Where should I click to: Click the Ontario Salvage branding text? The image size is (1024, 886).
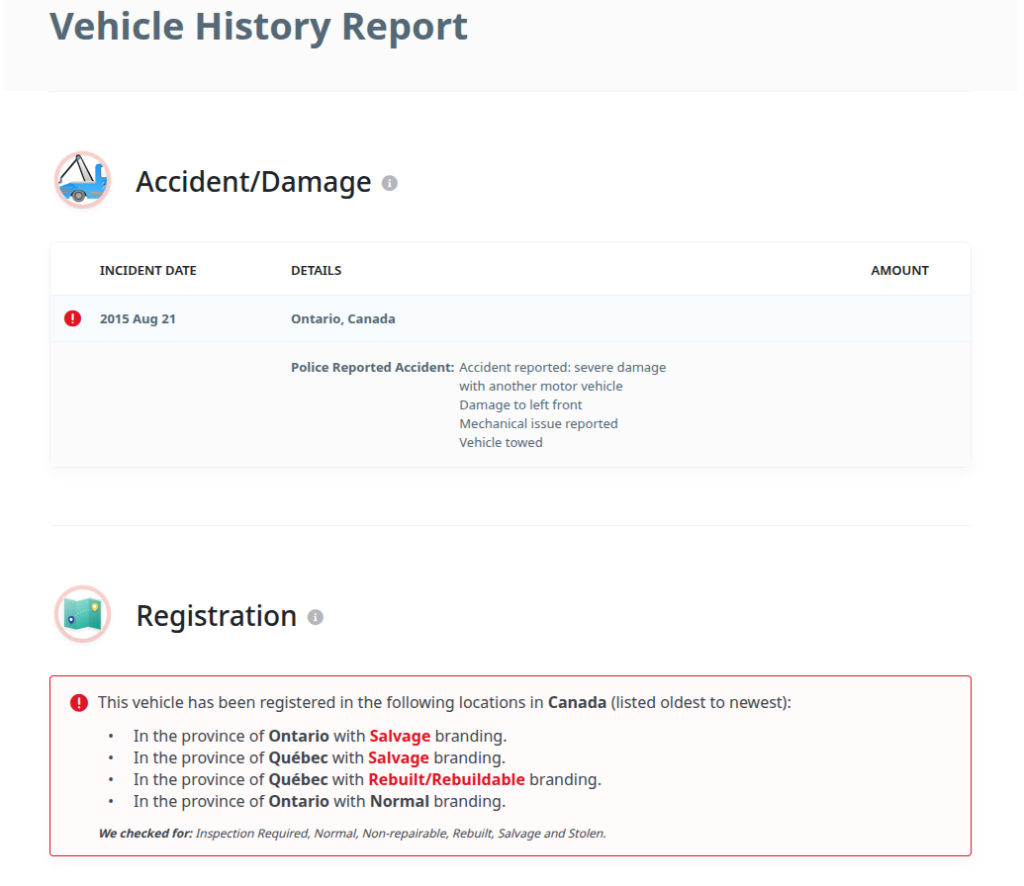pyautogui.click(x=399, y=736)
